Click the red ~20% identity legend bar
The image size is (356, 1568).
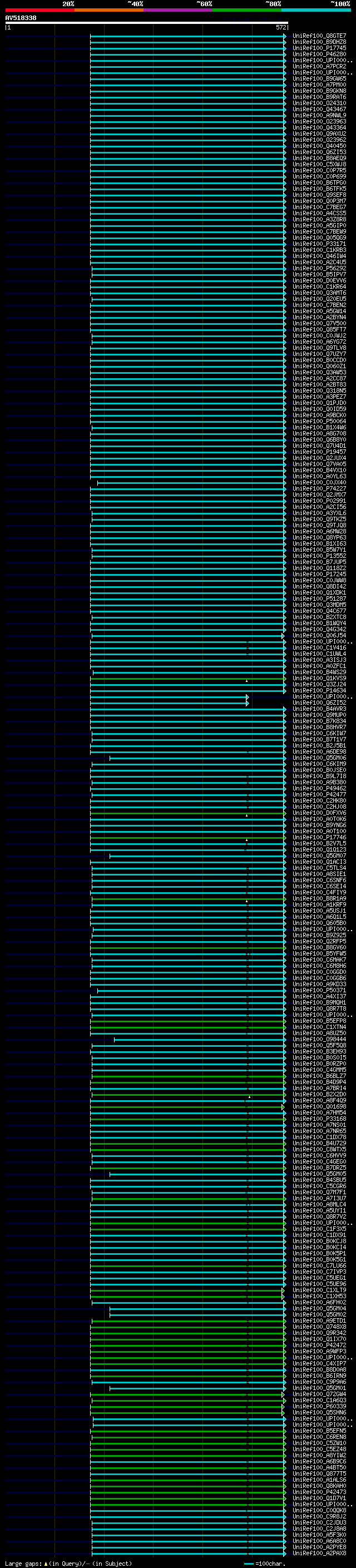pyautogui.click(x=39, y=10)
